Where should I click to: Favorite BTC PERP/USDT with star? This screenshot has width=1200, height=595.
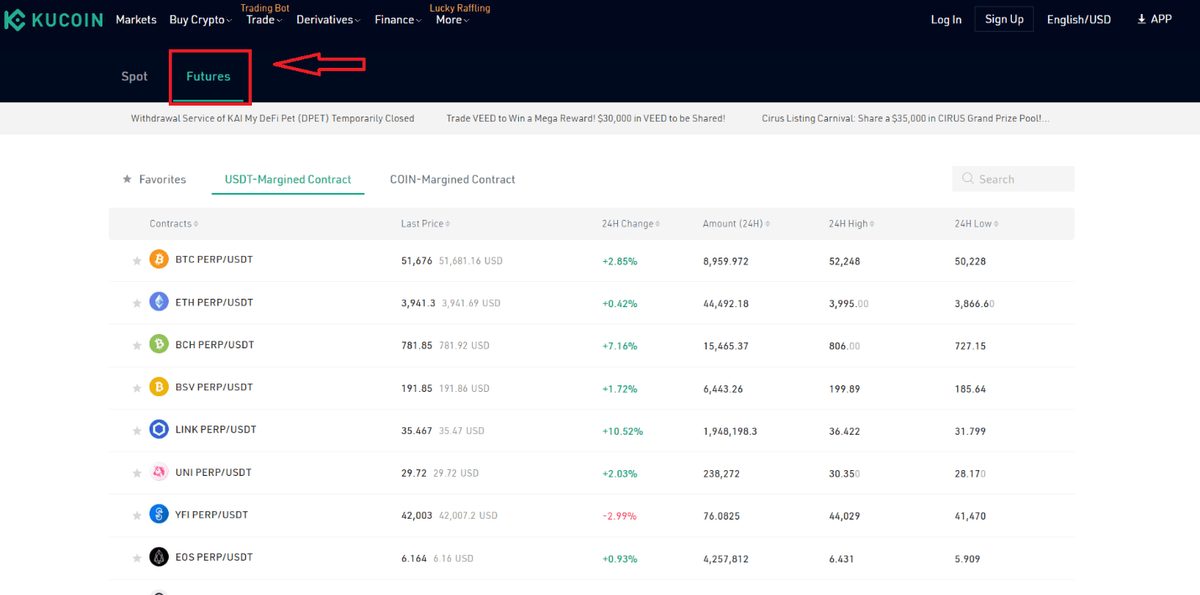[x=137, y=261]
